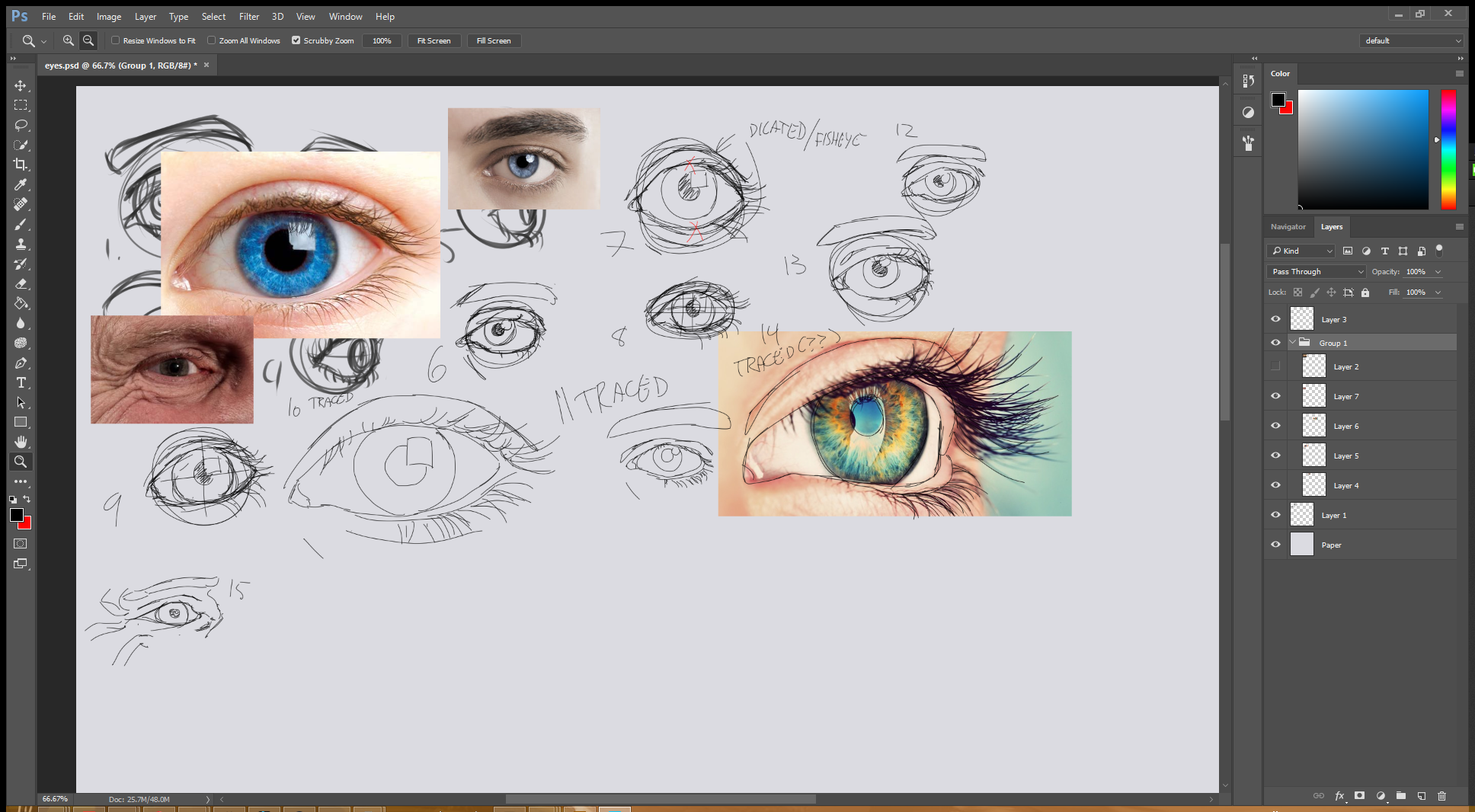Select the Lasso tool
This screenshot has width=1475, height=812.
[21, 125]
